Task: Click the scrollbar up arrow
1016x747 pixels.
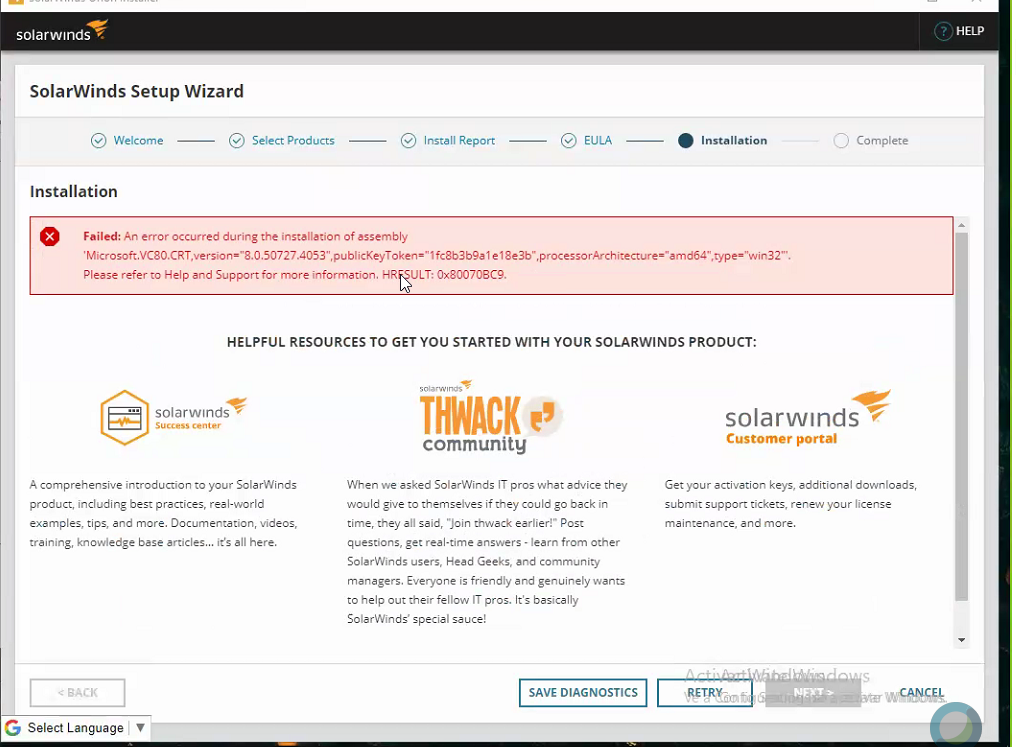Action: (962, 225)
